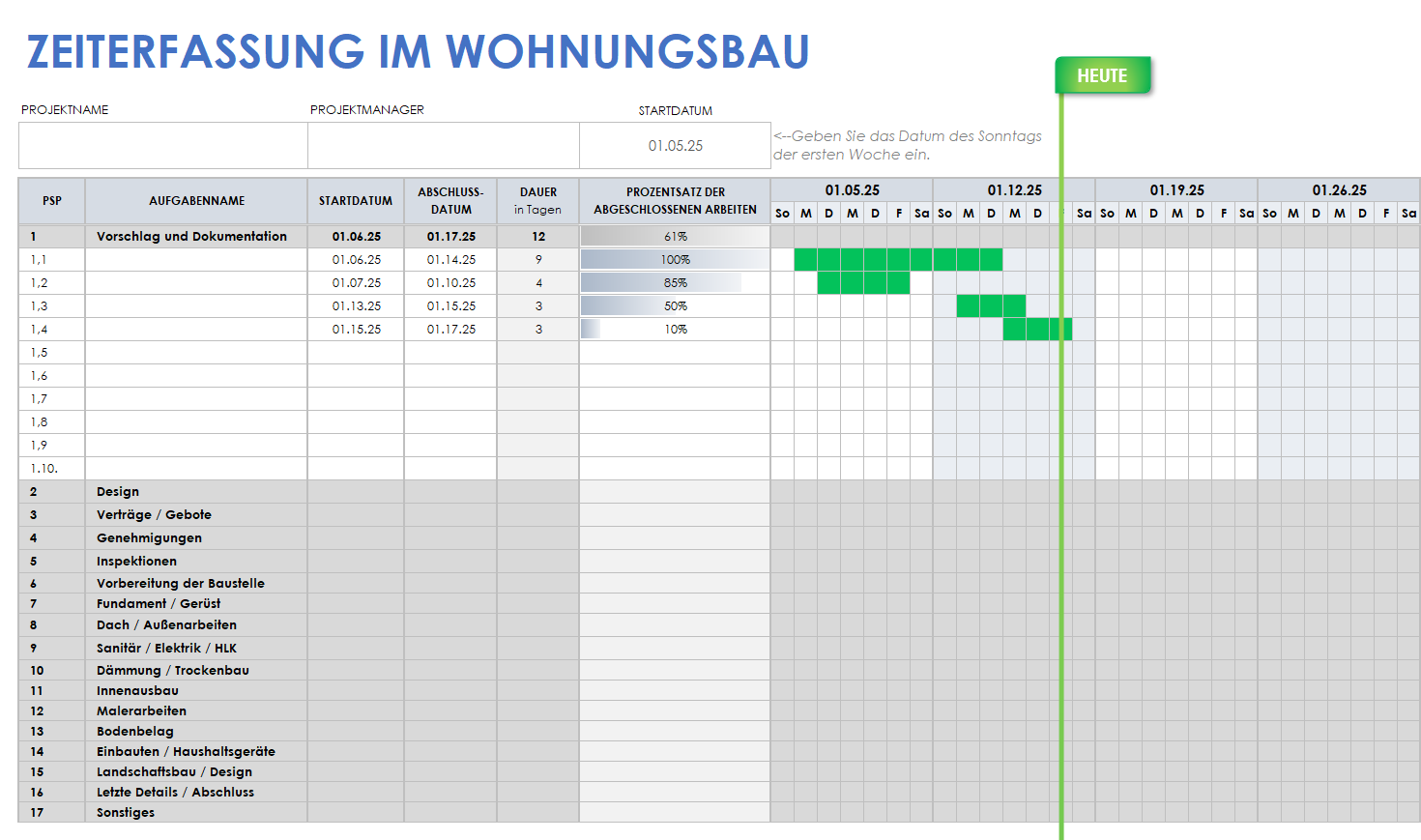Select the PSP column header
The image size is (1421, 840).
[52, 201]
